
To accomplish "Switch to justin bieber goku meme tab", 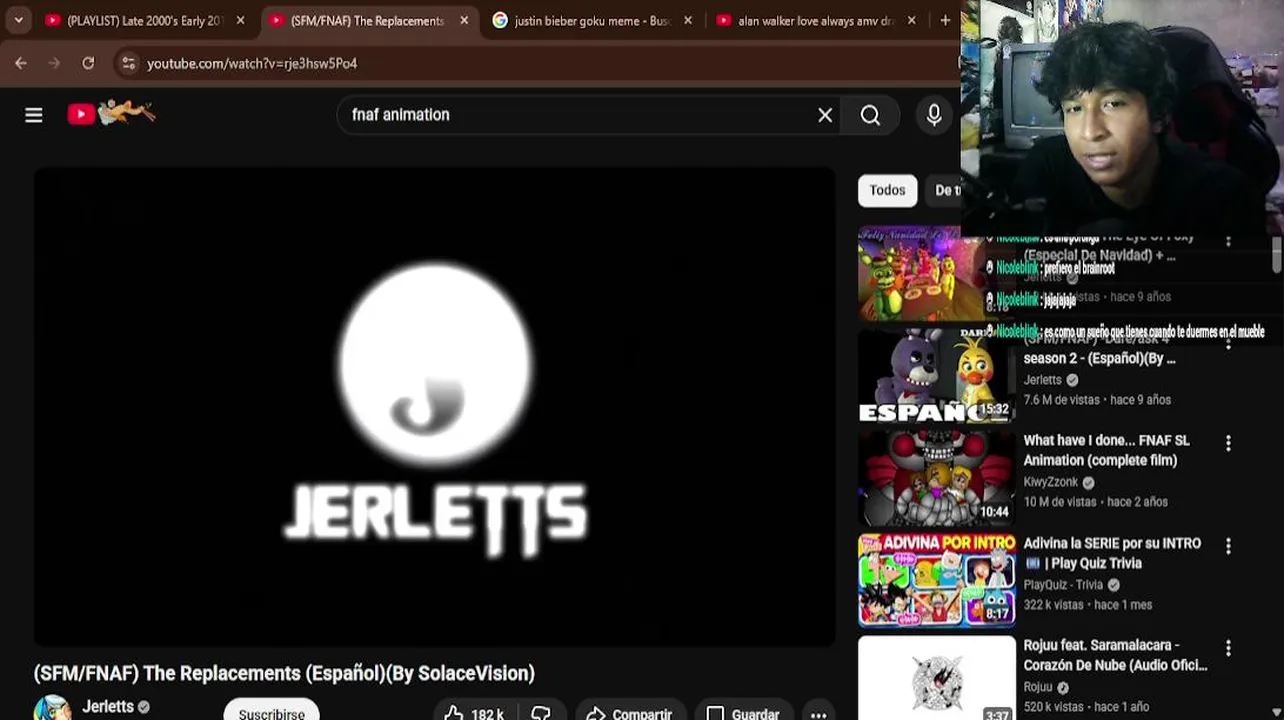I will click(592, 20).
